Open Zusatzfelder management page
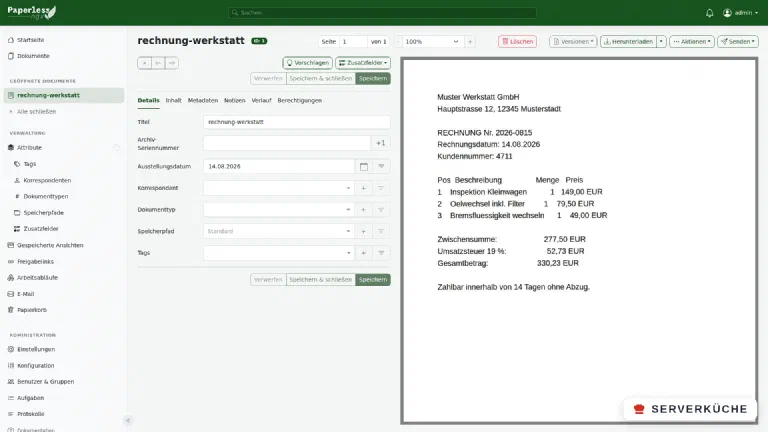The width and height of the screenshot is (768, 432). (41, 229)
